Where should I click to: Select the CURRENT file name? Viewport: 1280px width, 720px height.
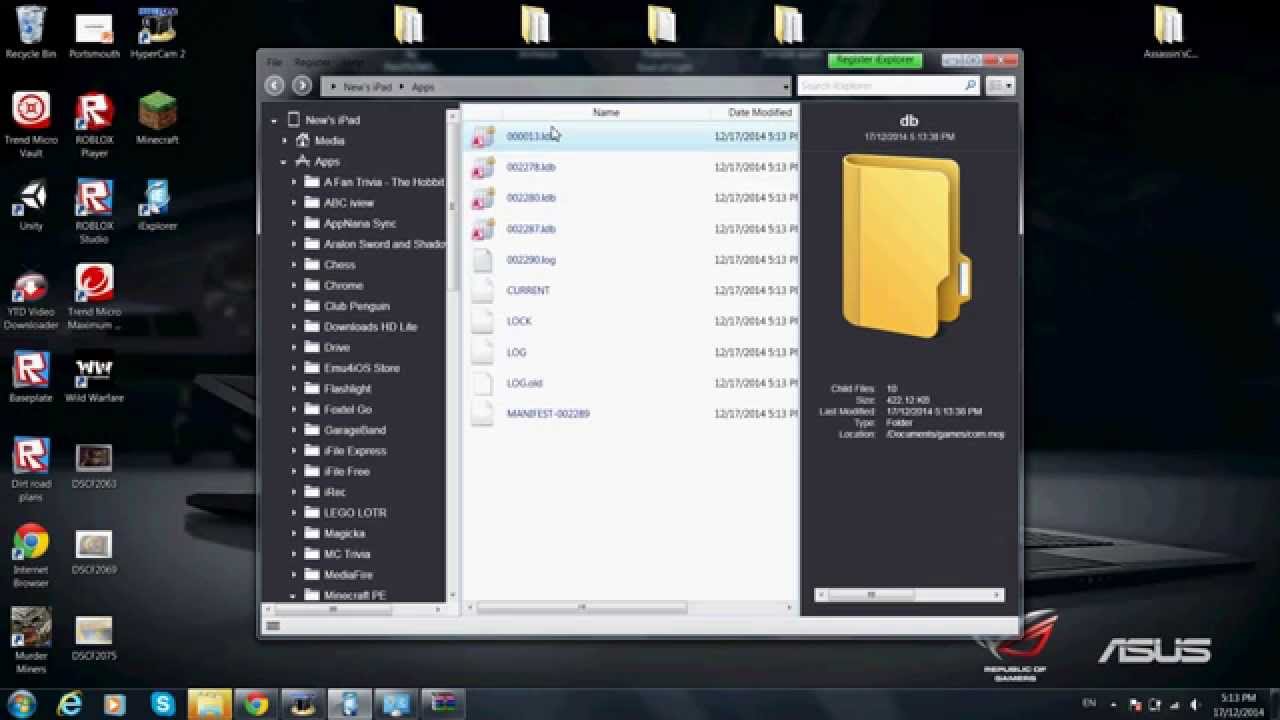click(528, 290)
